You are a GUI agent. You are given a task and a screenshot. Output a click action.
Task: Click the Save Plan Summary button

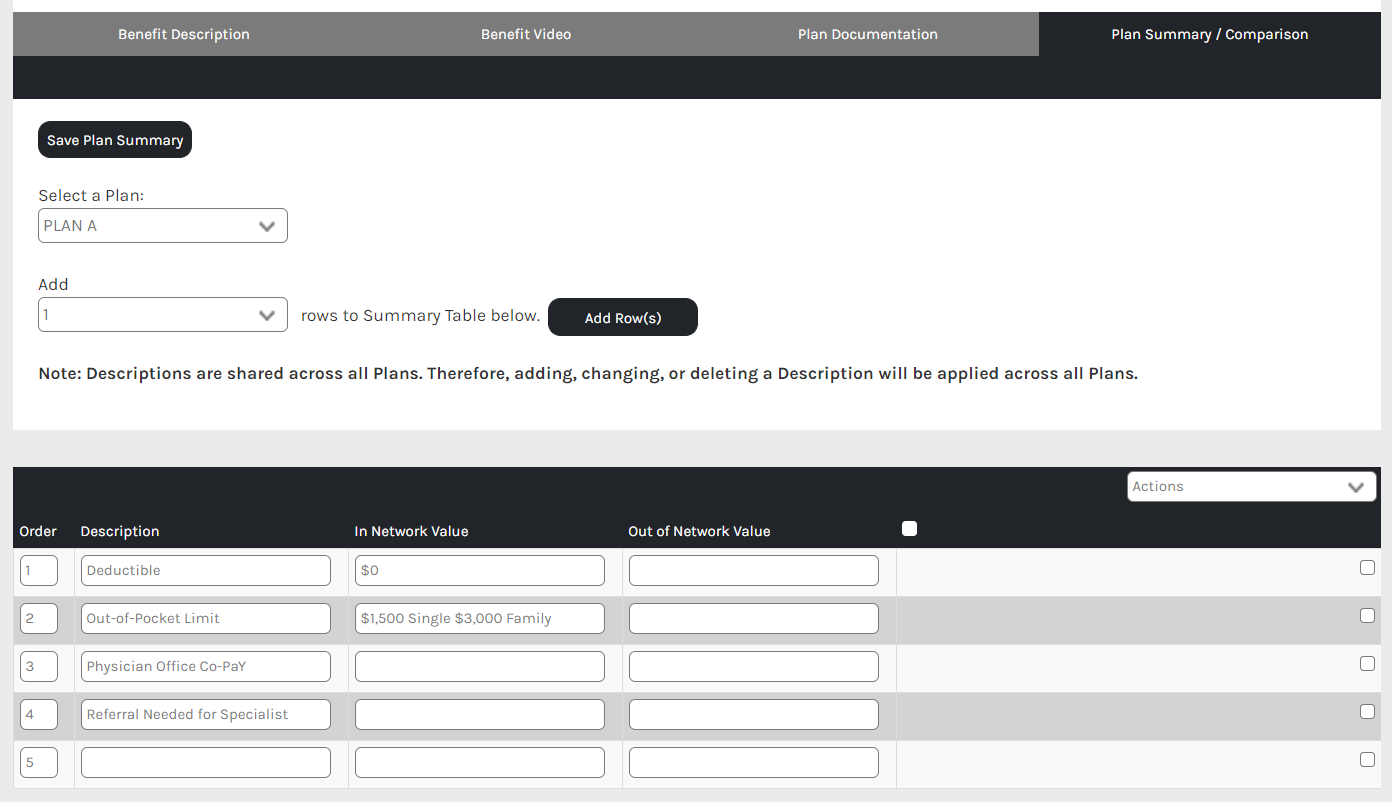(115, 140)
